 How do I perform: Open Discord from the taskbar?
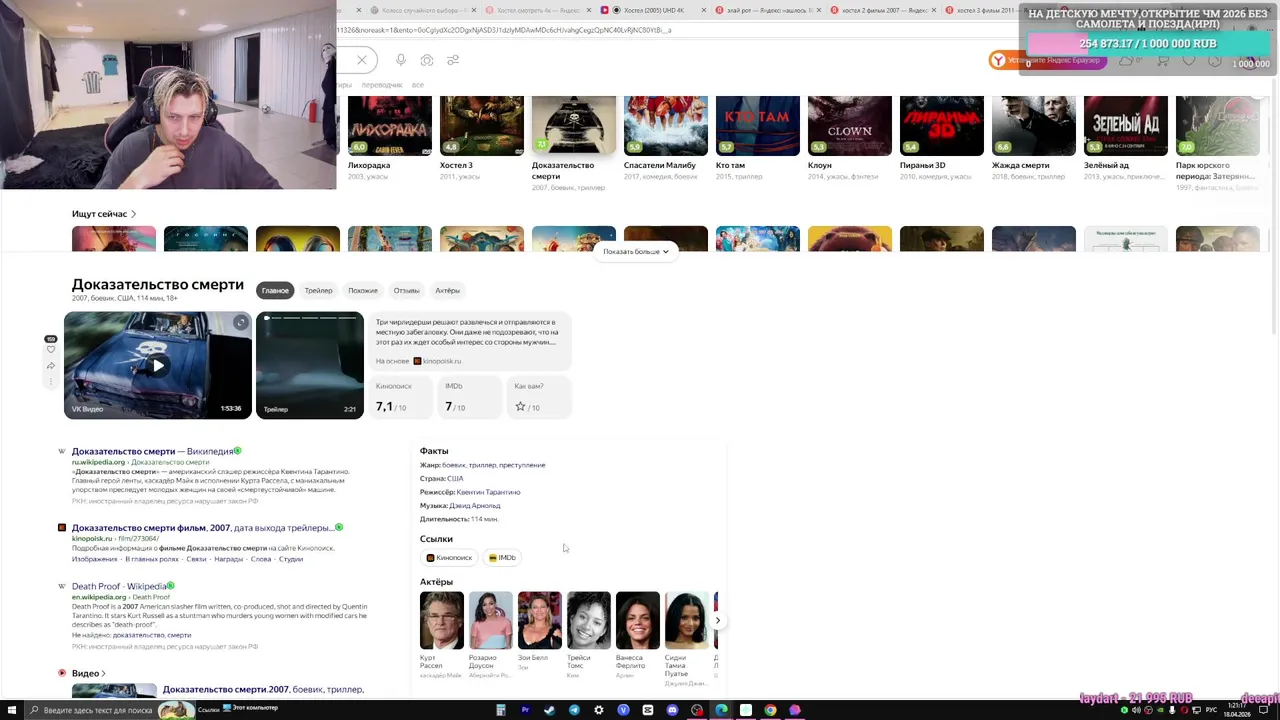point(672,710)
